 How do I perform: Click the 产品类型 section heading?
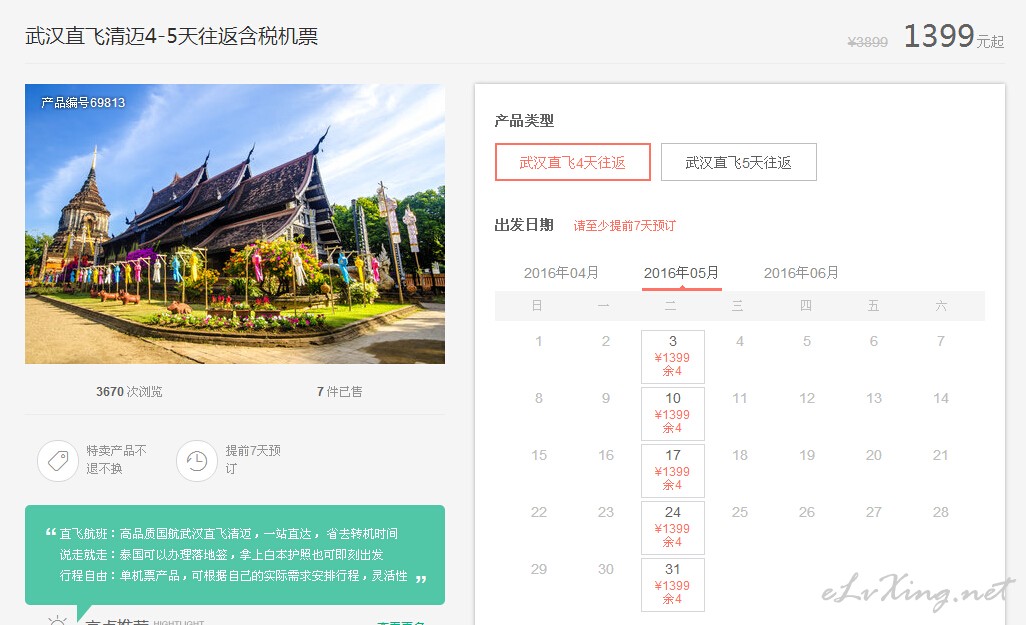[524, 120]
